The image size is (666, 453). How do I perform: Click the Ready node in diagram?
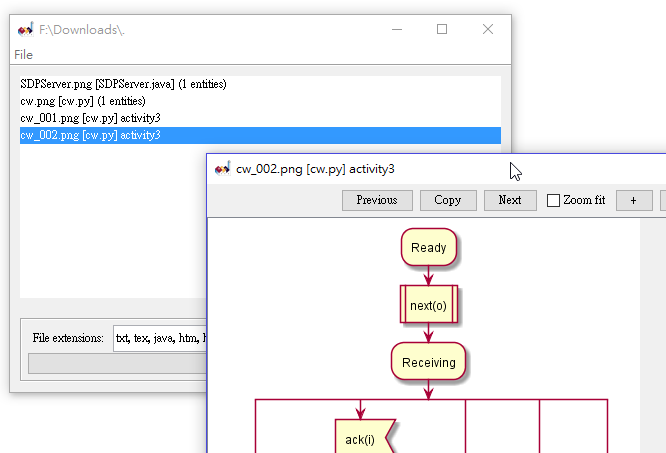coord(429,248)
